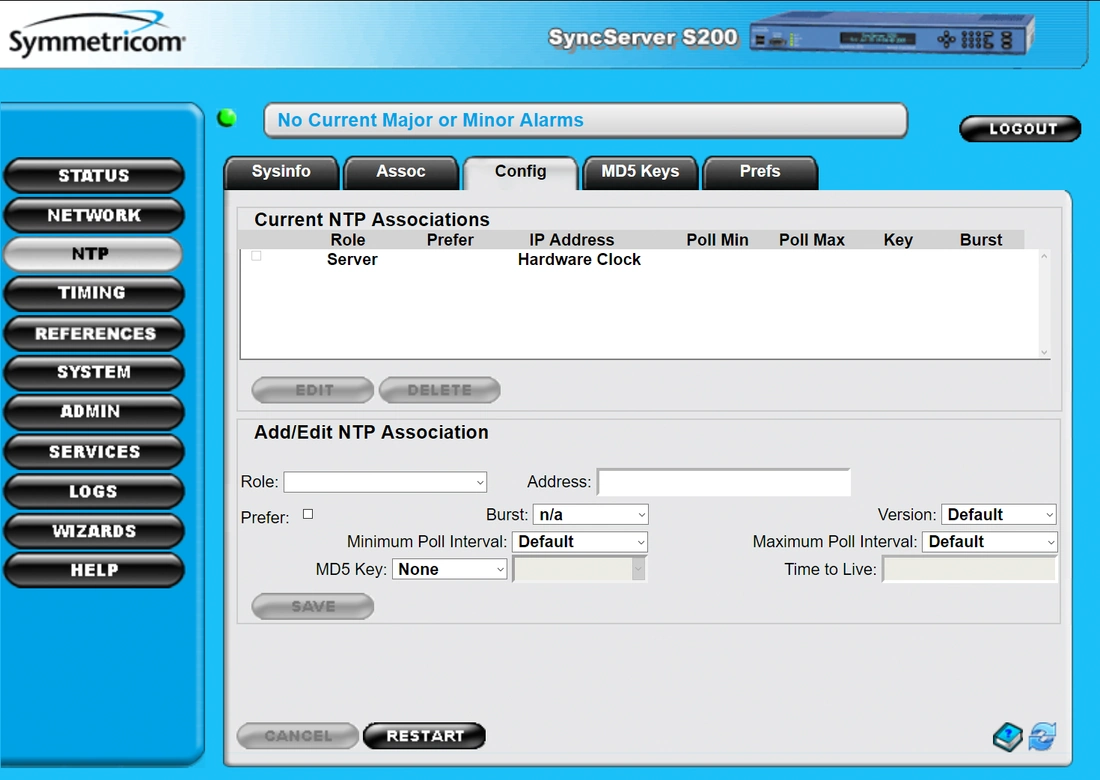Screen dimensions: 1100x780
Task: Click the Symmetricom logo
Action: [96, 36]
